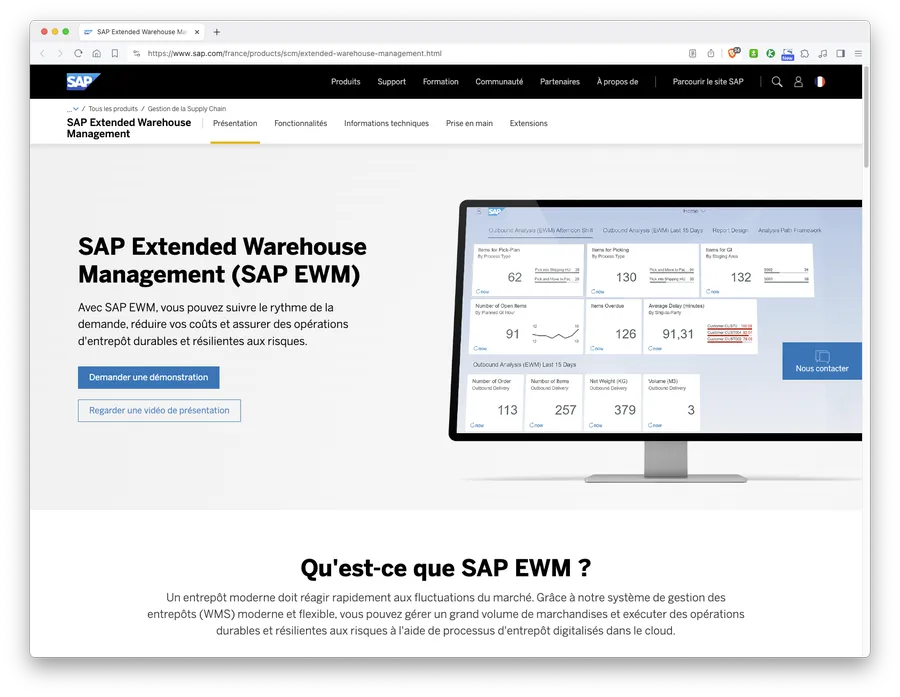
Task: Open the user account profile icon
Action: pyautogui.click(x=798, y=82)
